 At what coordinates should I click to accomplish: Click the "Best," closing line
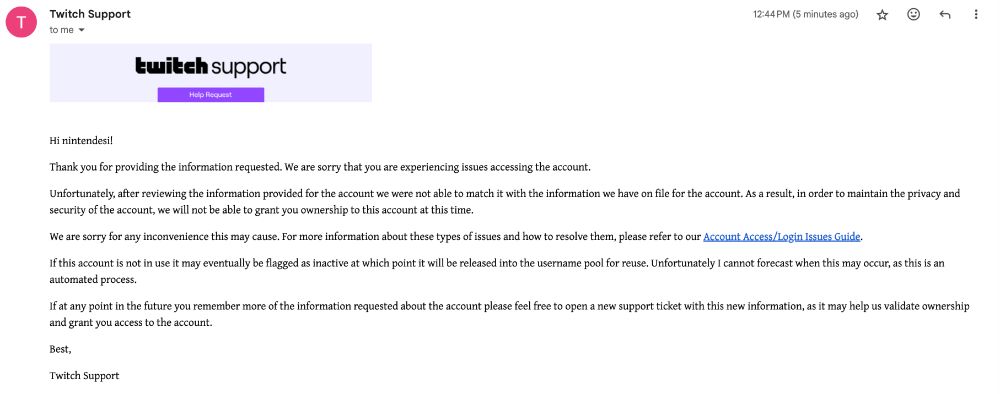coord(61,349)
